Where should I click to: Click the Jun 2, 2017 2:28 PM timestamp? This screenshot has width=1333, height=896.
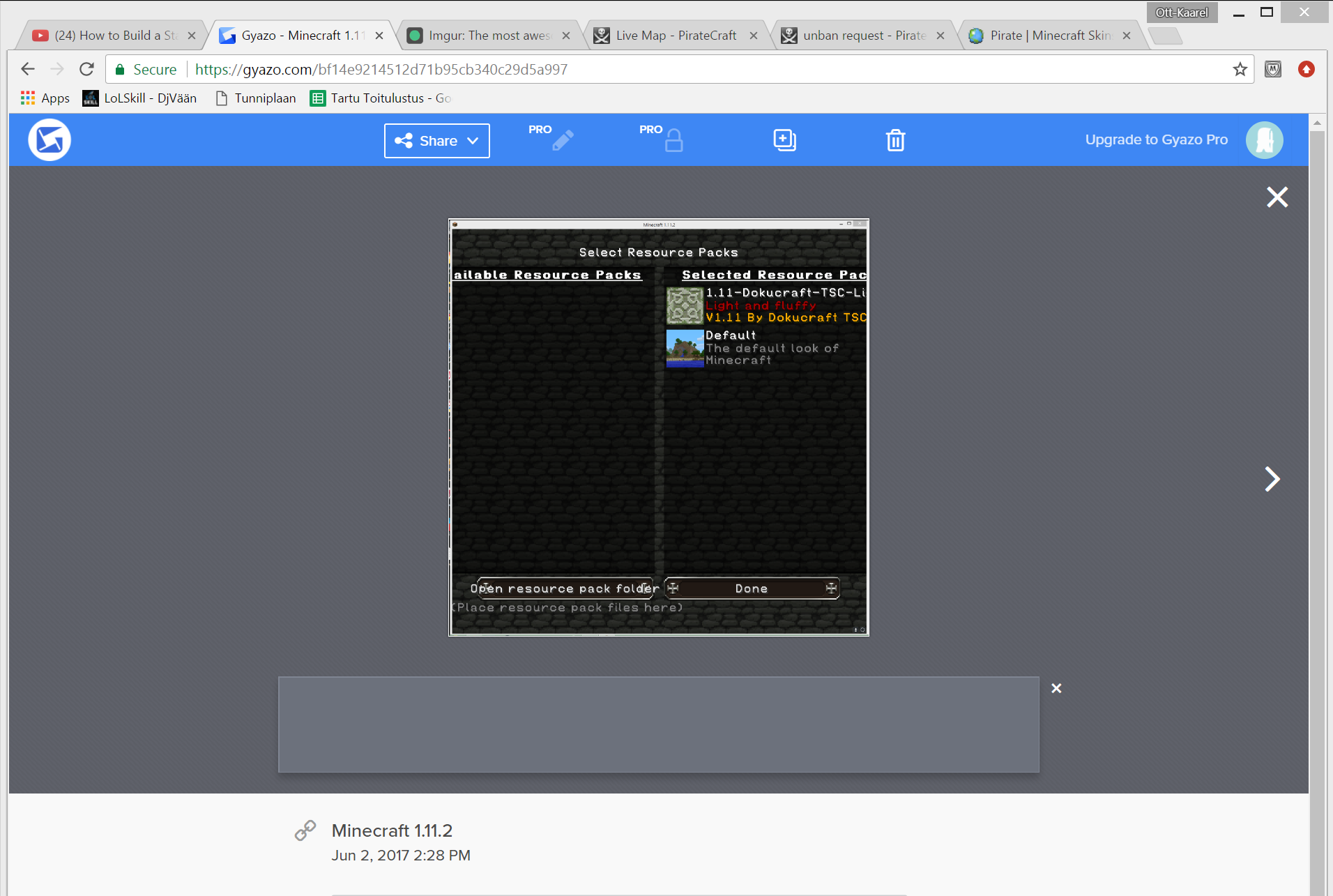coord(401,856)
